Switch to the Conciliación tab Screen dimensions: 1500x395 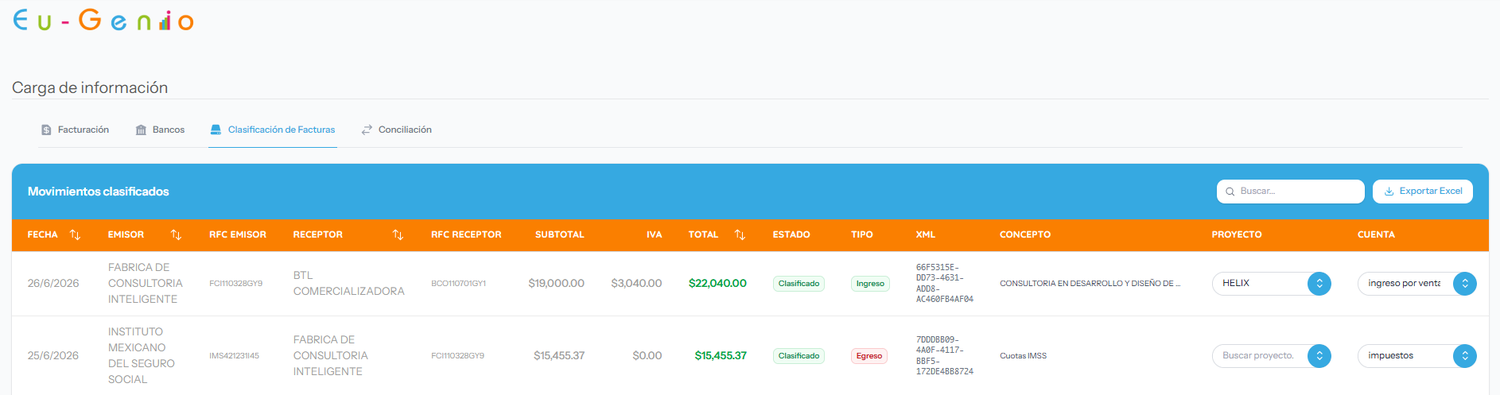click(x=397, y=130)
